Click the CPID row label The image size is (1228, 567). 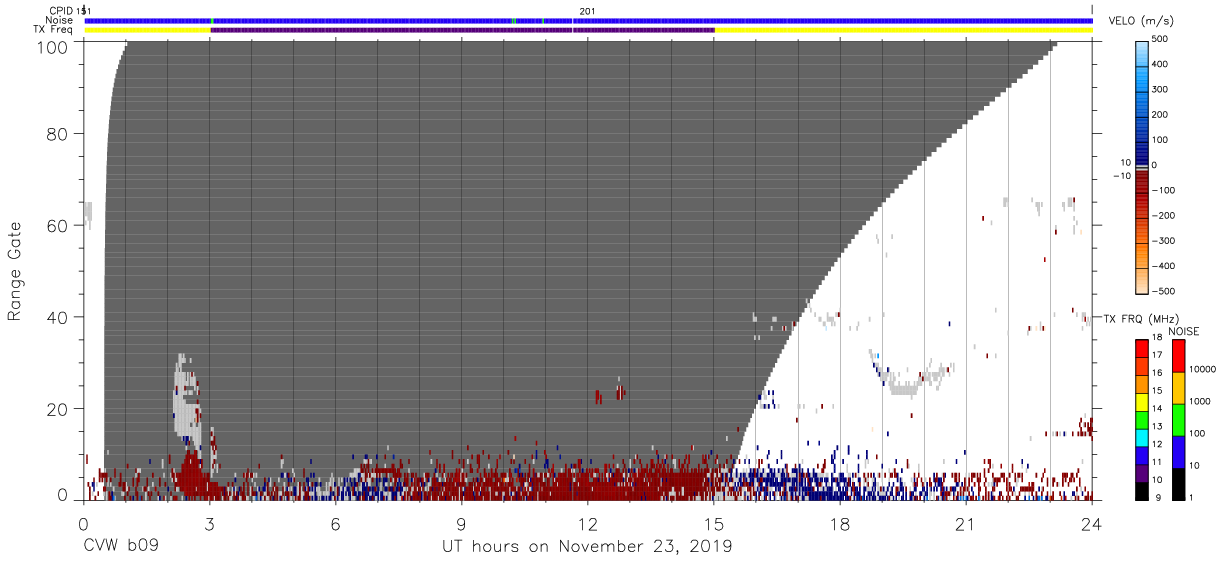(59, 11)
